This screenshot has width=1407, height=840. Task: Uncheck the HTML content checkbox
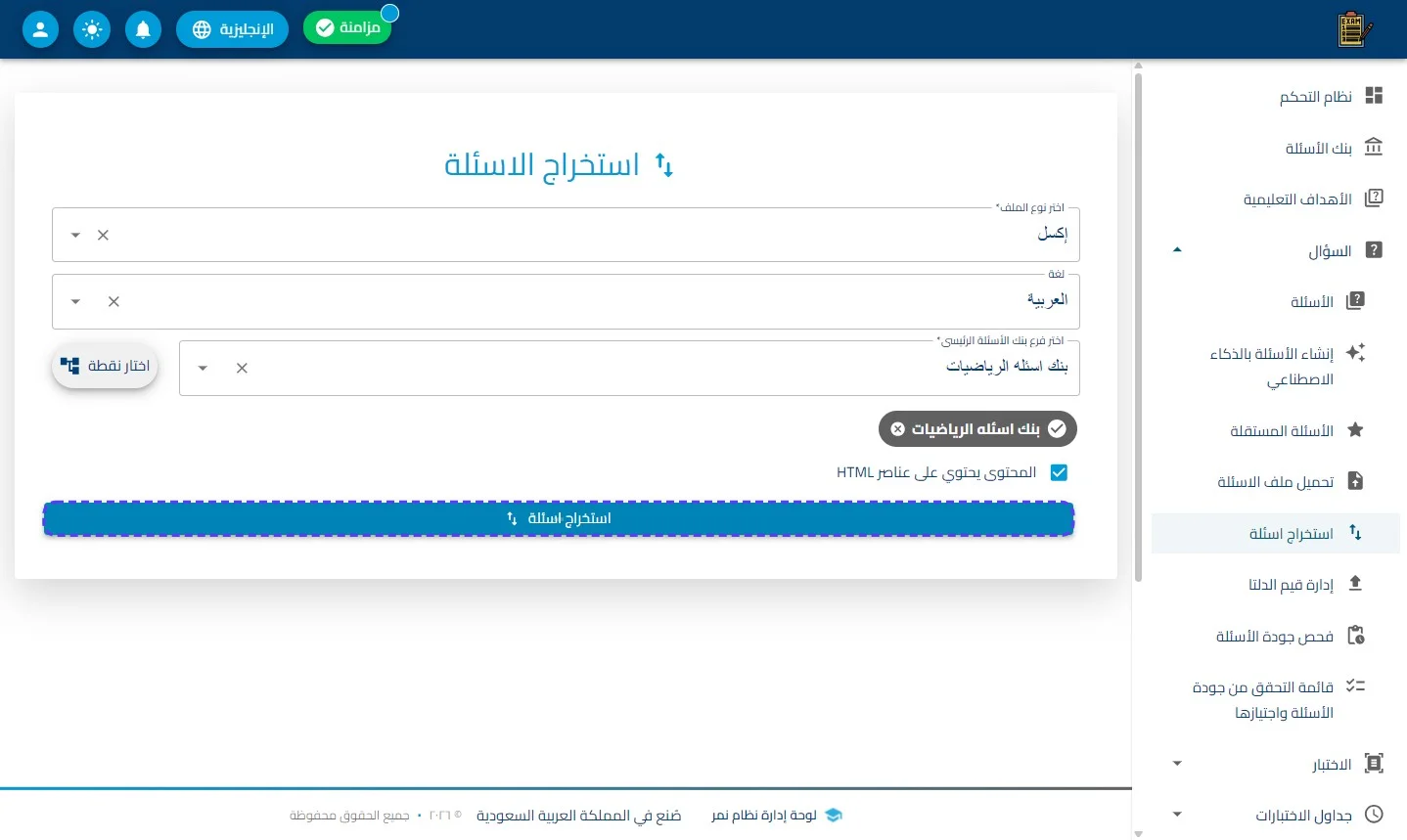tap(1059, 472)
